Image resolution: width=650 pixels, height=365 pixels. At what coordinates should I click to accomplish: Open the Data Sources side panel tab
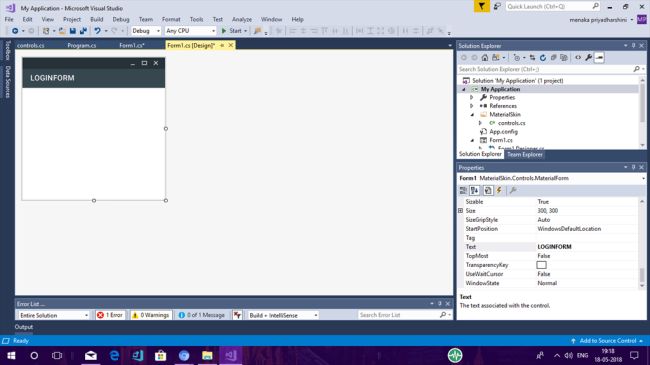tap(7, 82)
